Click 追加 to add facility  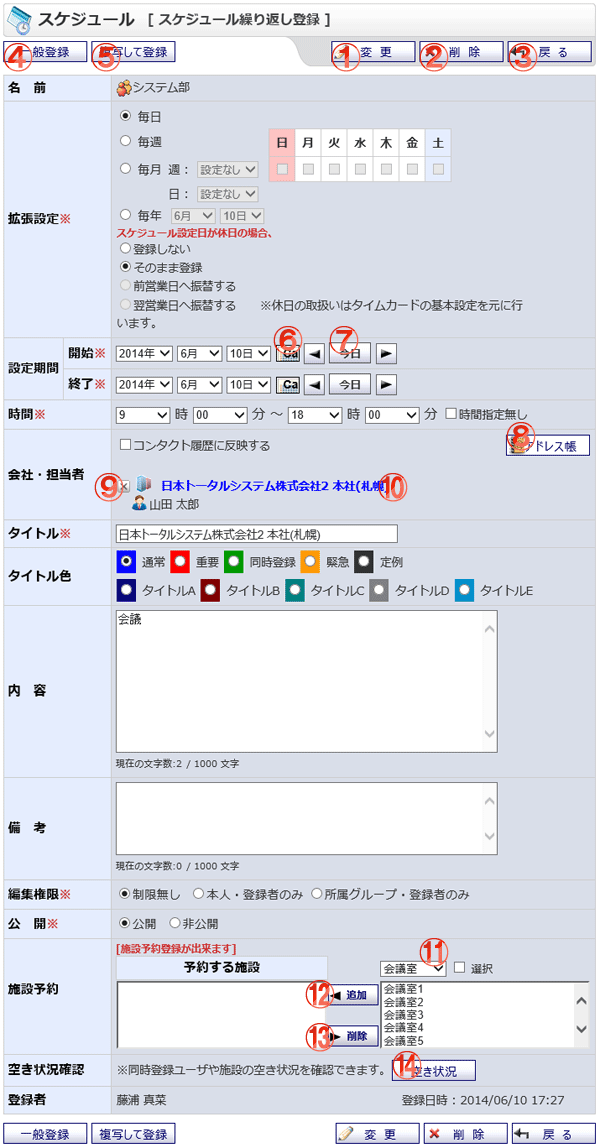coord(352,995)
